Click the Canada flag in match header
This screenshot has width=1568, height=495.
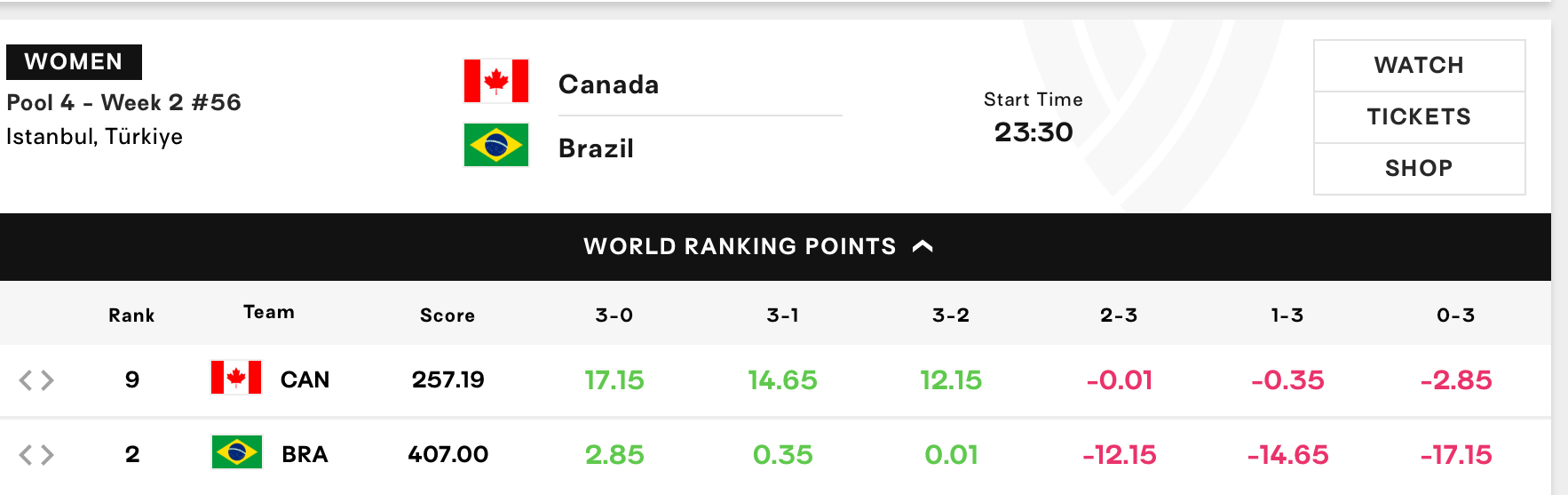(496, 82)
